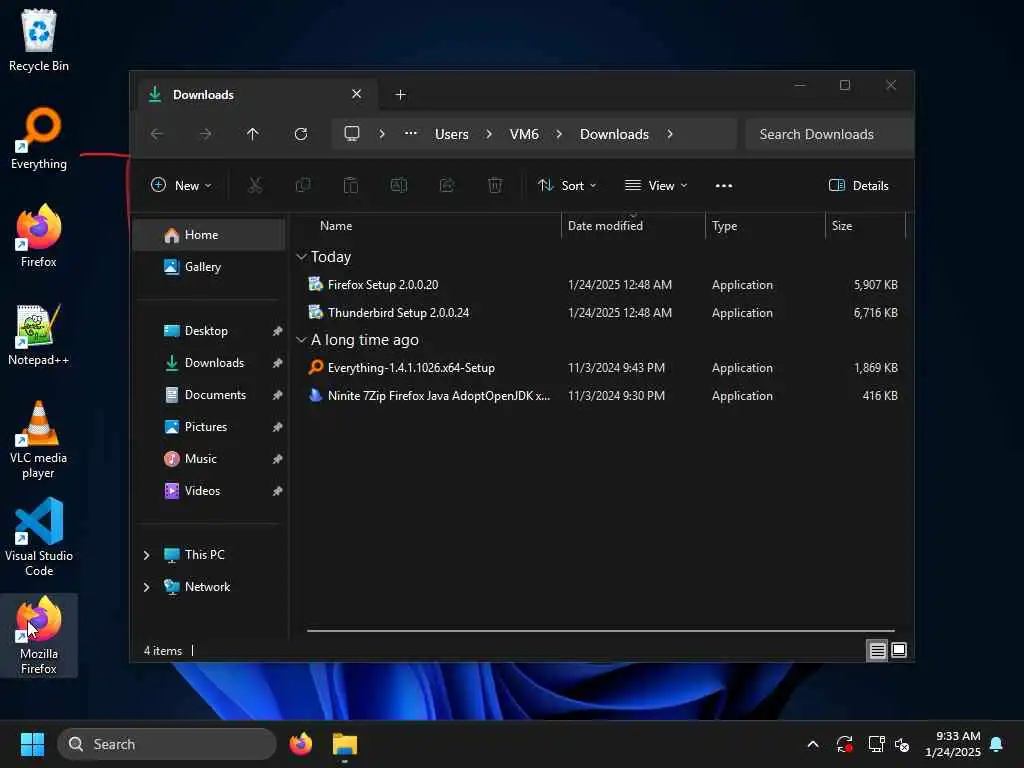Screen dimensions: 1024x768
Task: Collapse the A long time ago group
Action: point(301,340)
